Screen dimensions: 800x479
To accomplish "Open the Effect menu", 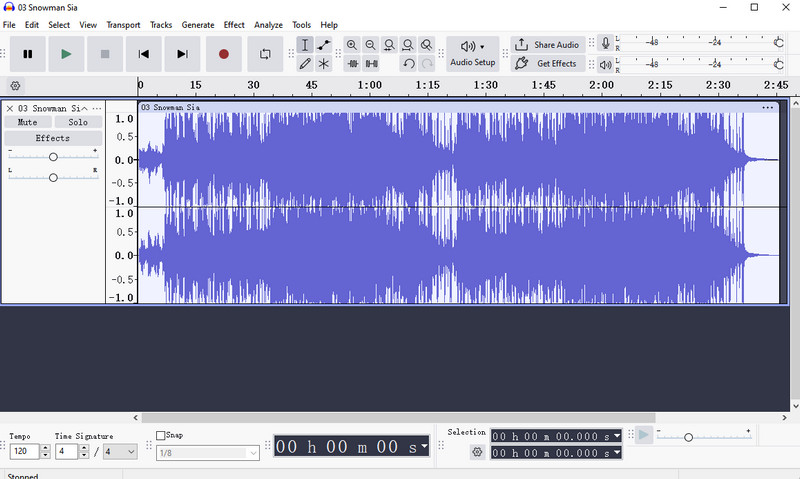I will tap(234, 24).
